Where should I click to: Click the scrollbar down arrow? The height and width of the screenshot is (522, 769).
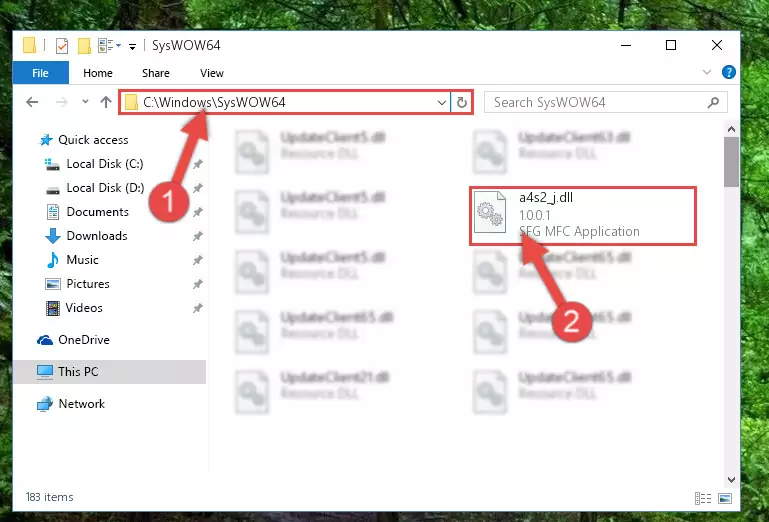pos(731,480)
